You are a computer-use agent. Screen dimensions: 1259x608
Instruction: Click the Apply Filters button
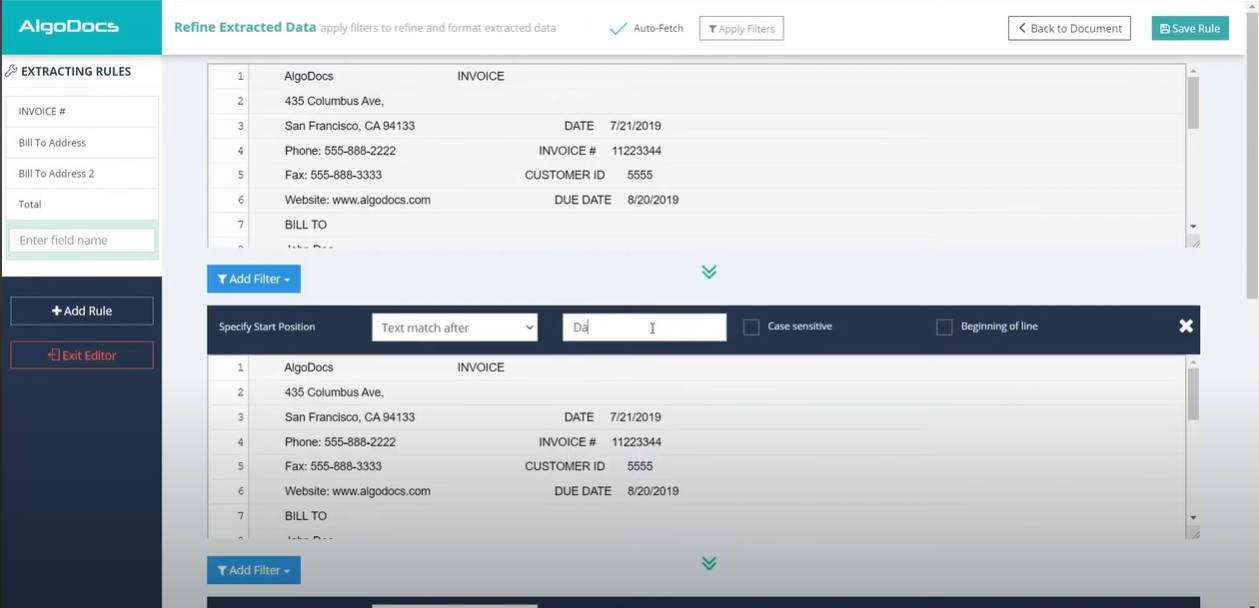coord(741,28)
